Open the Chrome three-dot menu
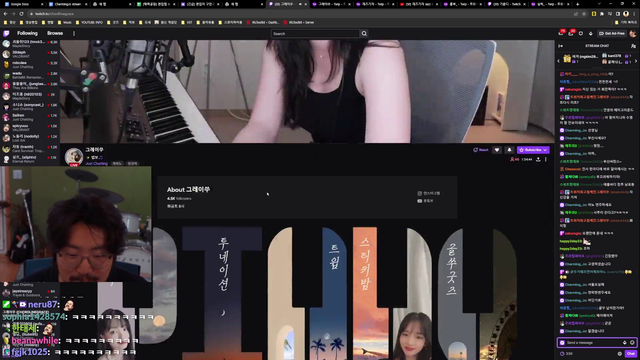Image resolution: width=640 pixels, height=360 pixels. tap(634, 13)
